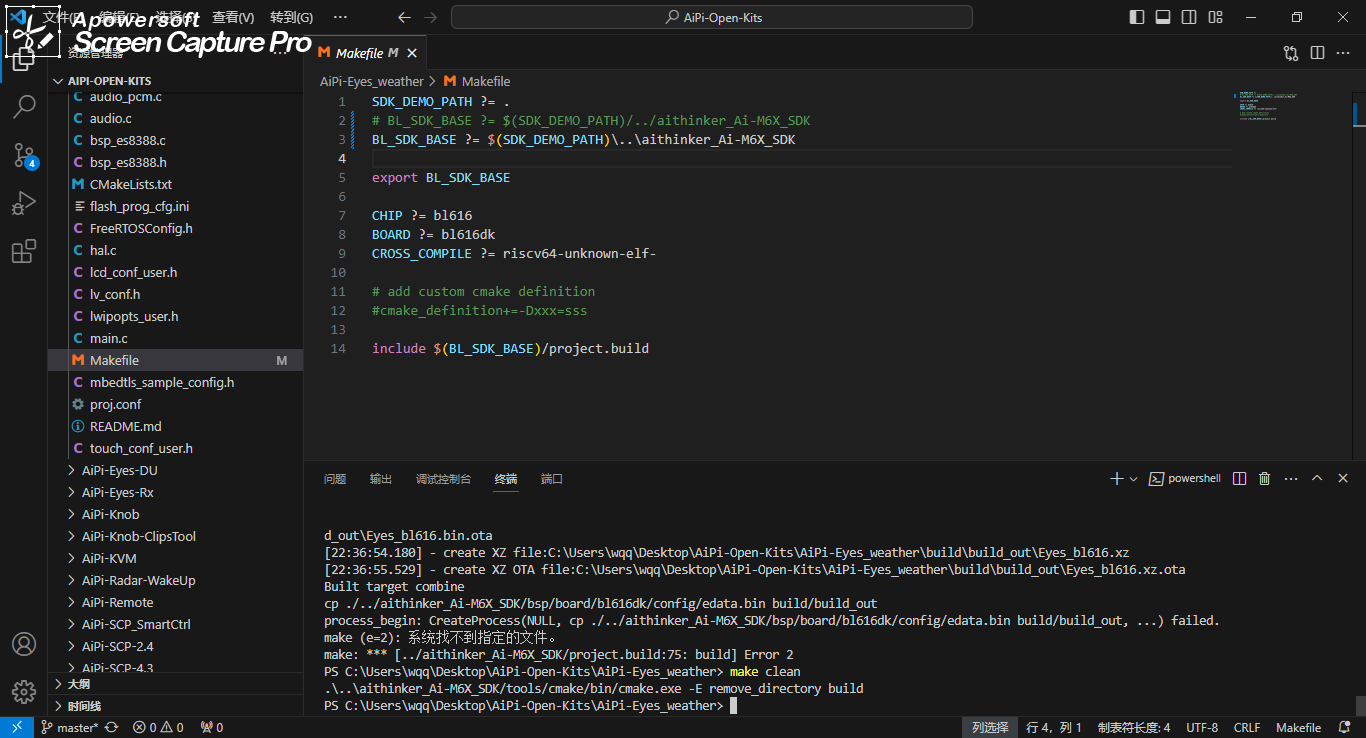
Task: Select the powershell terminal instance
Action: (x=1185, y=479)
